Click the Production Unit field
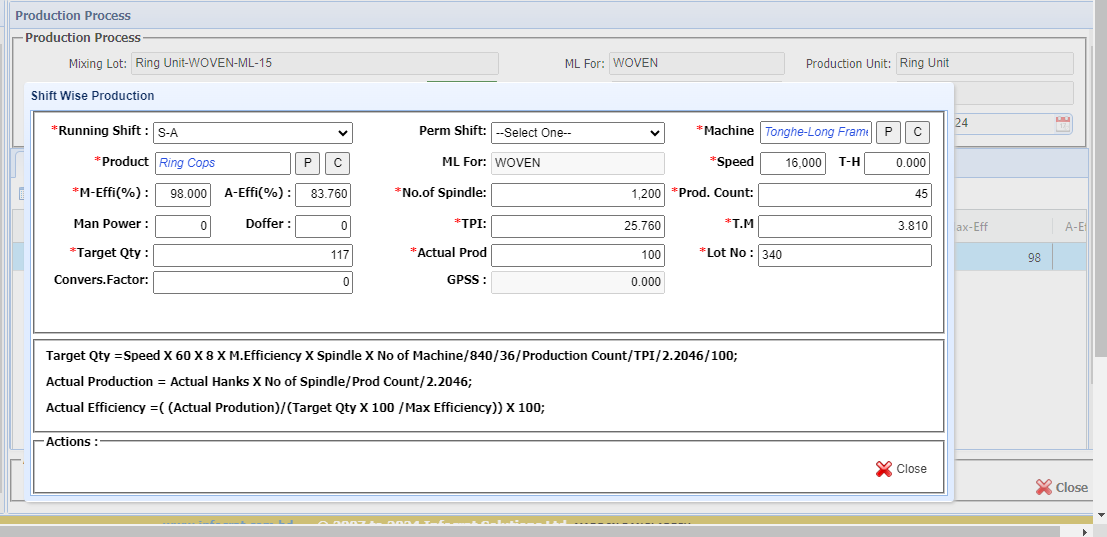The image size is (1107, 537). point(985,64)
